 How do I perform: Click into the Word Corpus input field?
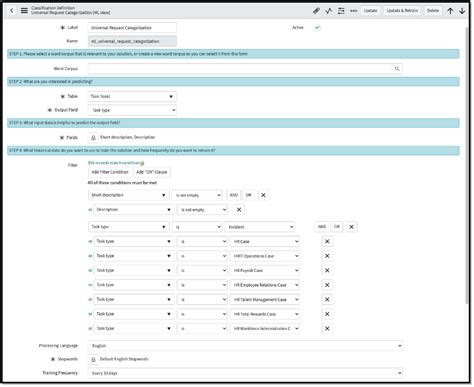[240, 69]
